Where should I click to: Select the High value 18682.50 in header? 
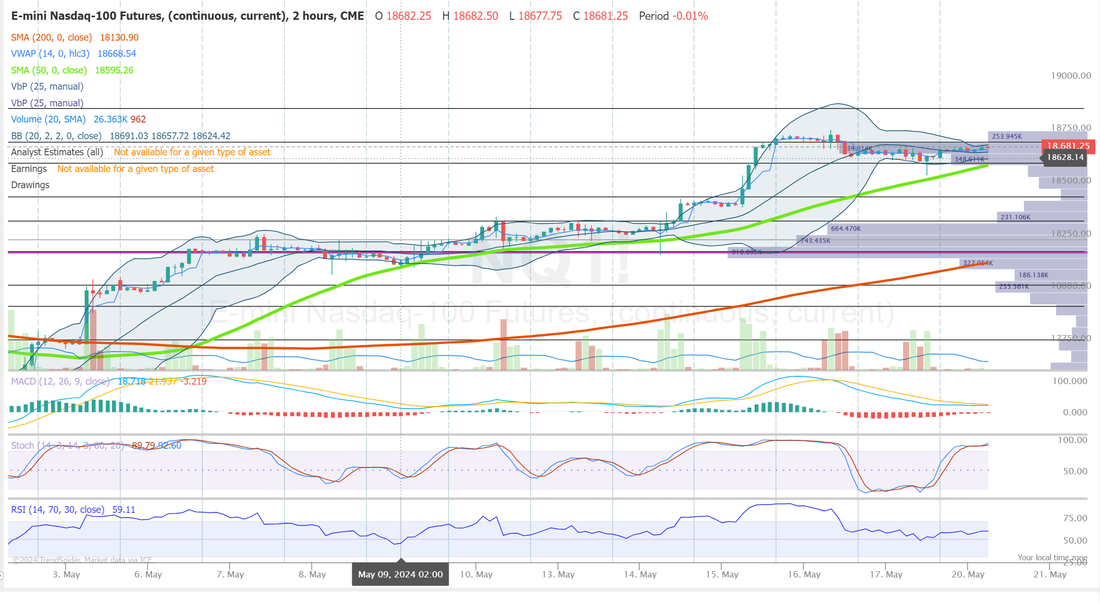click(475, 15)
